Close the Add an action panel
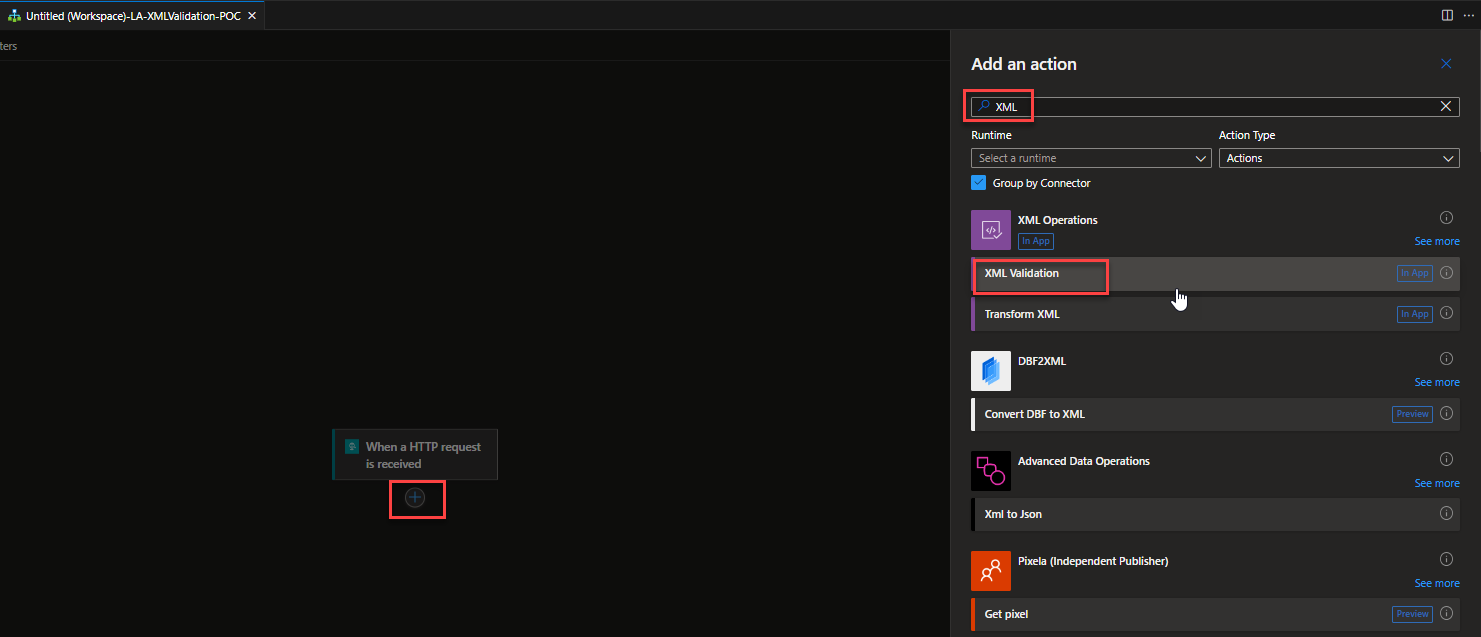This screenshot has width=1481, height=637. [x=1446, y=64]
